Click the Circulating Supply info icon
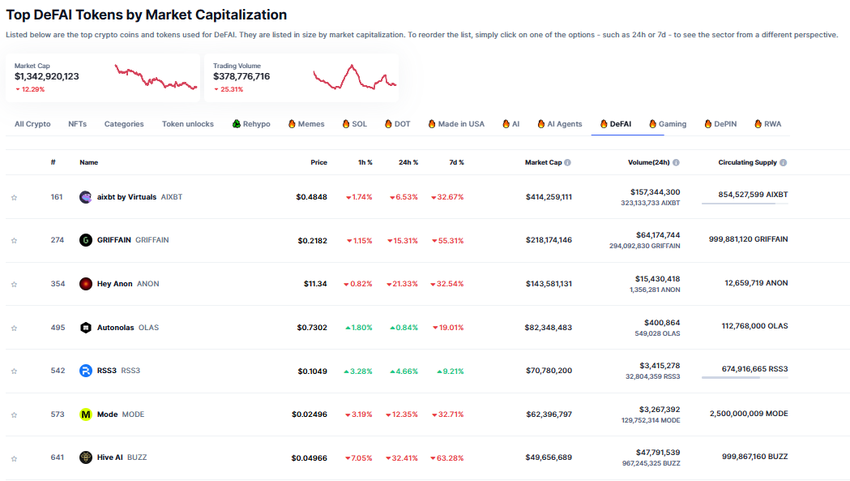 coord(783,162)
